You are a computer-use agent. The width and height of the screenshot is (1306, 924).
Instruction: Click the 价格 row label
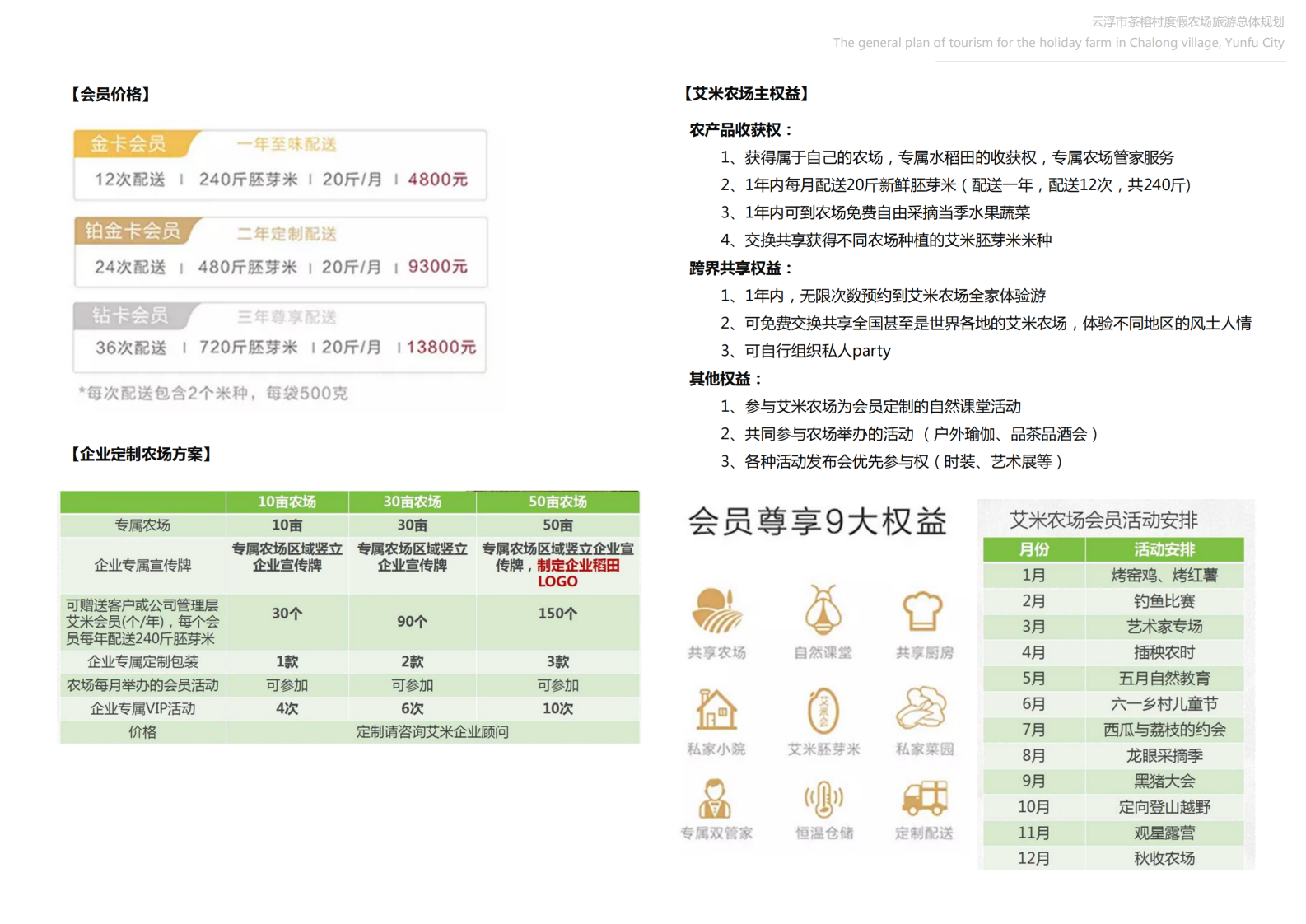point(142,732)
